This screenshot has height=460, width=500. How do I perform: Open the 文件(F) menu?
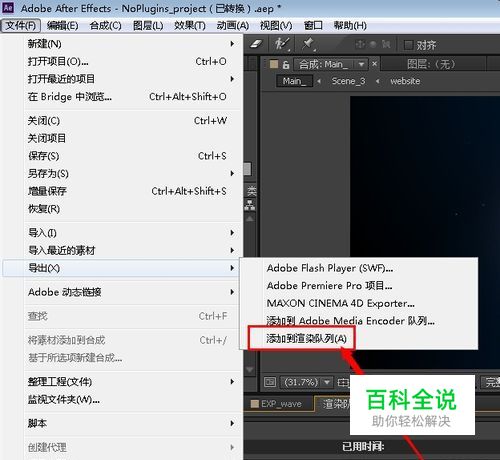tap(21, 25)
